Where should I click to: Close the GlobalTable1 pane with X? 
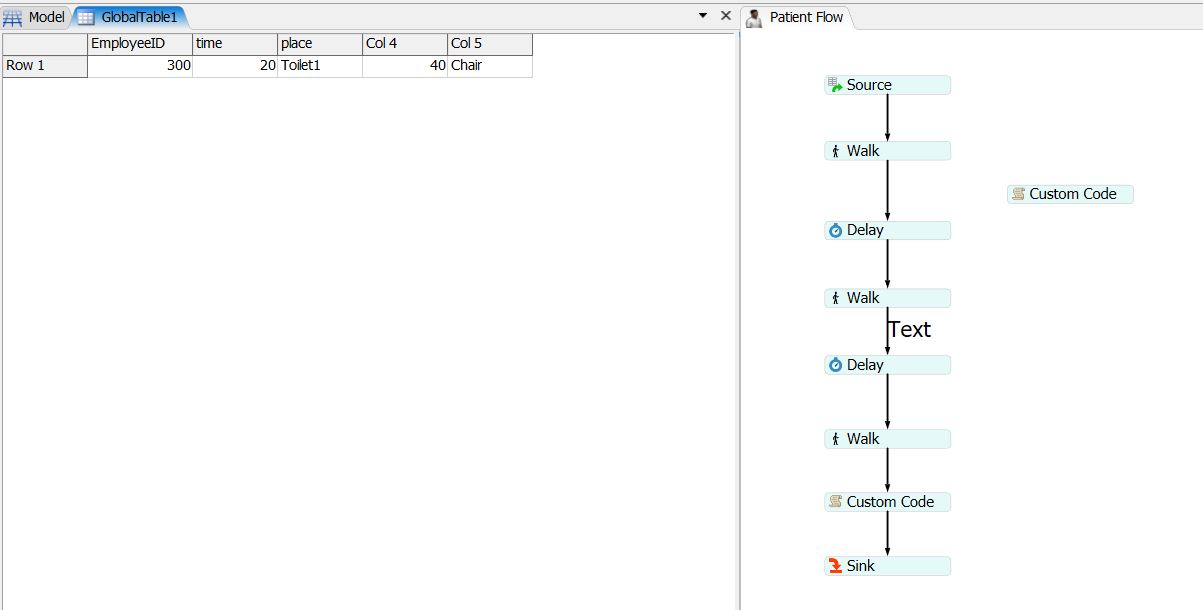pos(726,16)
